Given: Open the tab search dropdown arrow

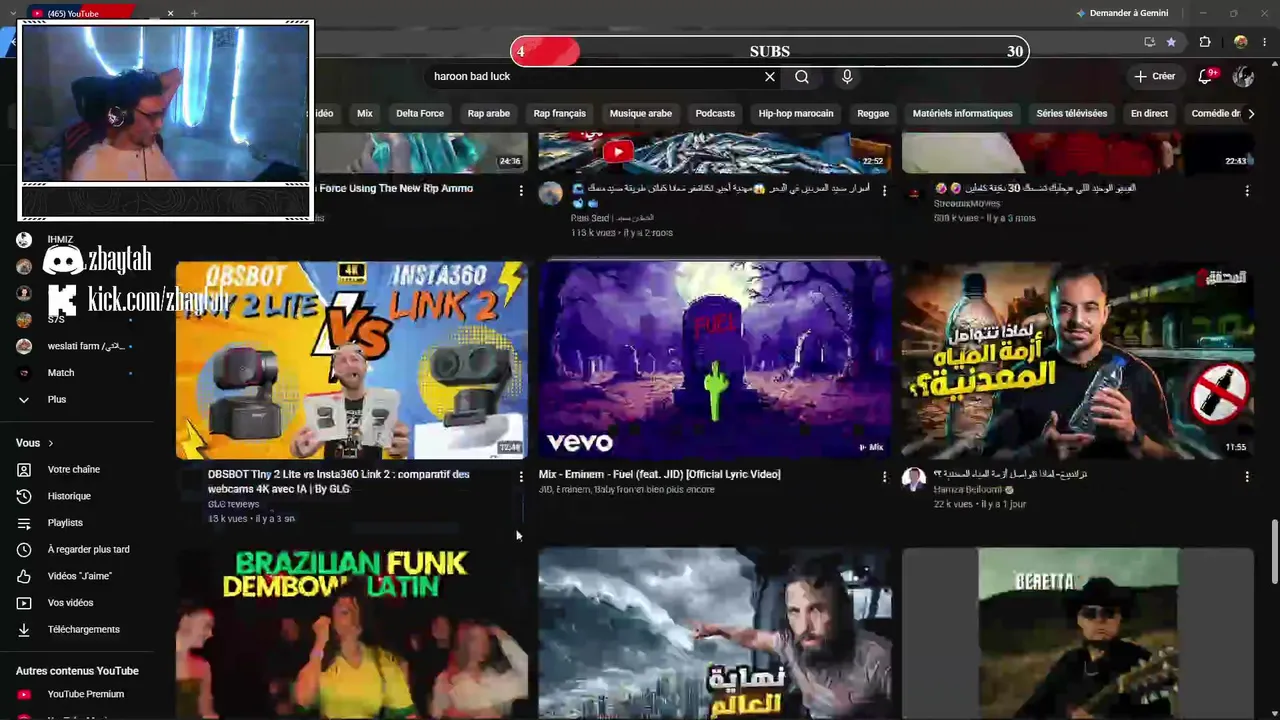Looking at the screenshot, I should pyautogui.click(x=12, y=13).
